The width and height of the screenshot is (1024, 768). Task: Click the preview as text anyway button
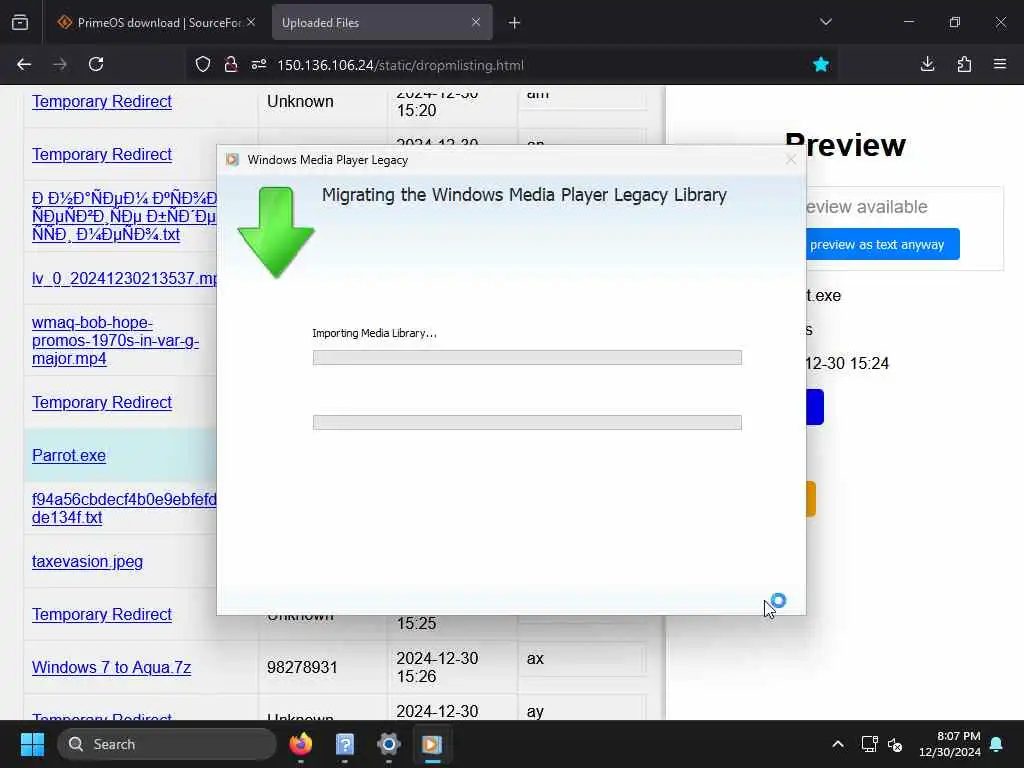(881, 244)
